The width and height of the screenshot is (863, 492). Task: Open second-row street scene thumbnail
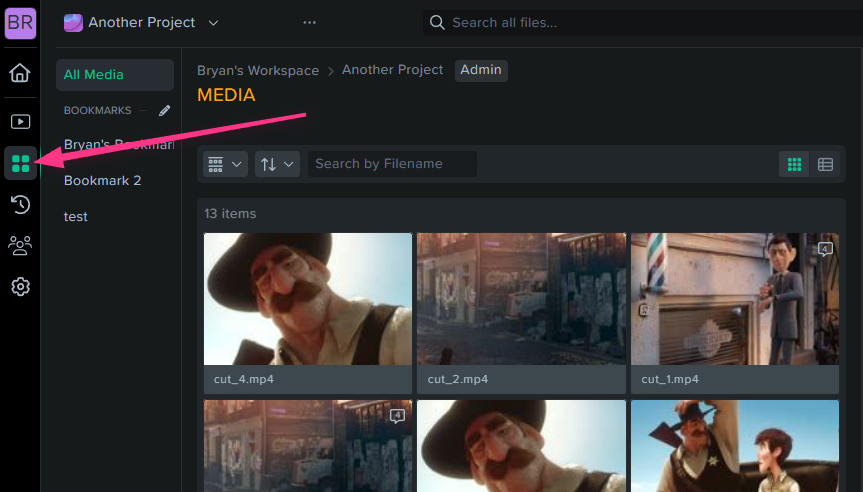[x=308, y=446]
